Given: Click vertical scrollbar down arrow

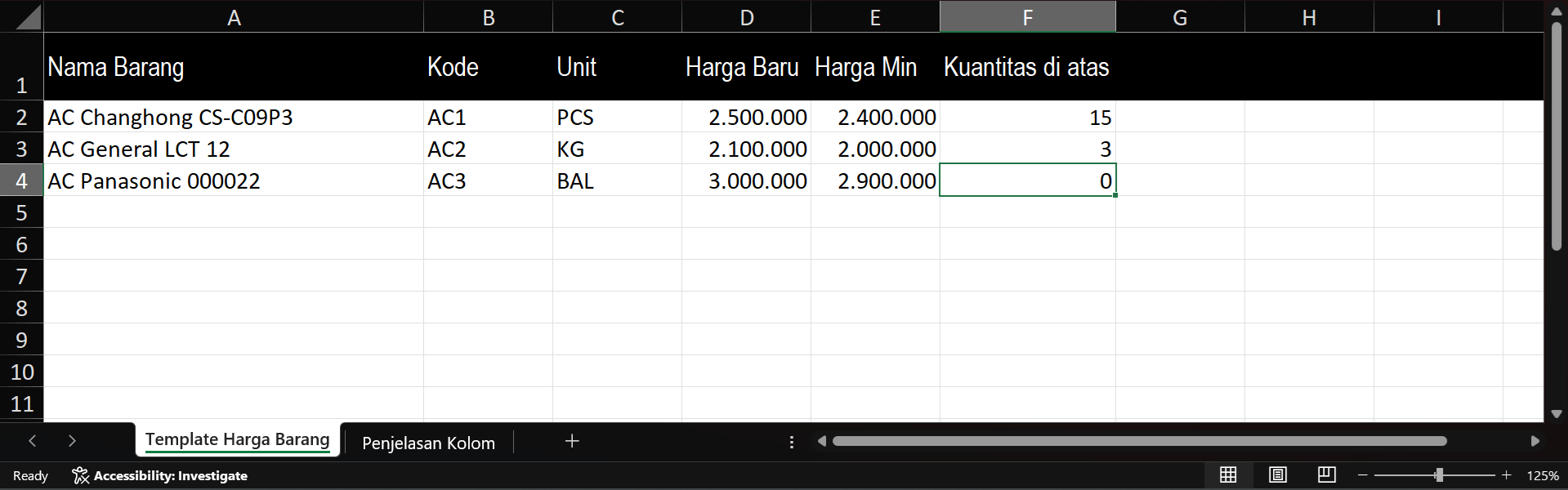Looking at the screenshot, I should pyautogui.click(x=1556, y=414).
